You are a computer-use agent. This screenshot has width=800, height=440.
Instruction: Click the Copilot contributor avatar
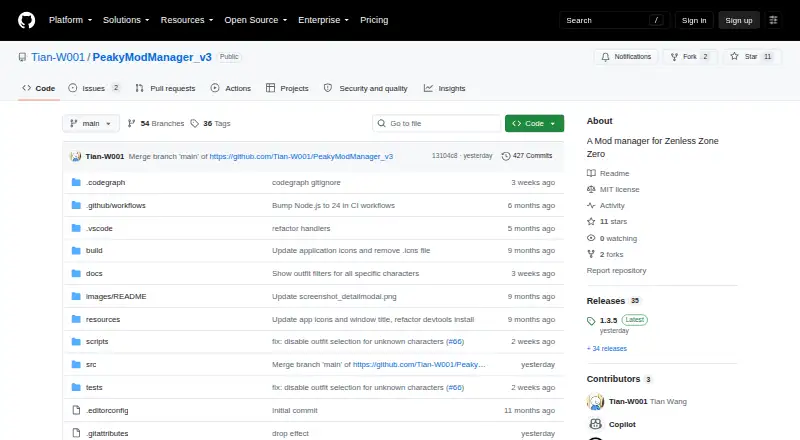coord(595,424)
